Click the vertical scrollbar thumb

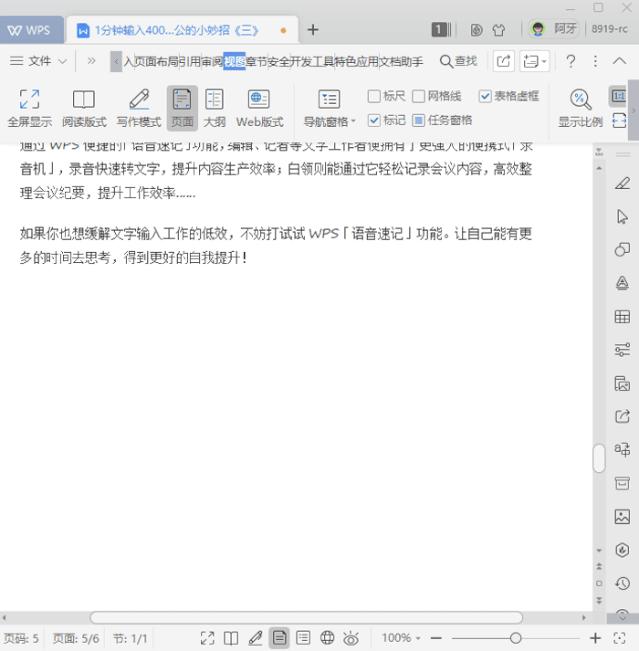pos(599,458)
